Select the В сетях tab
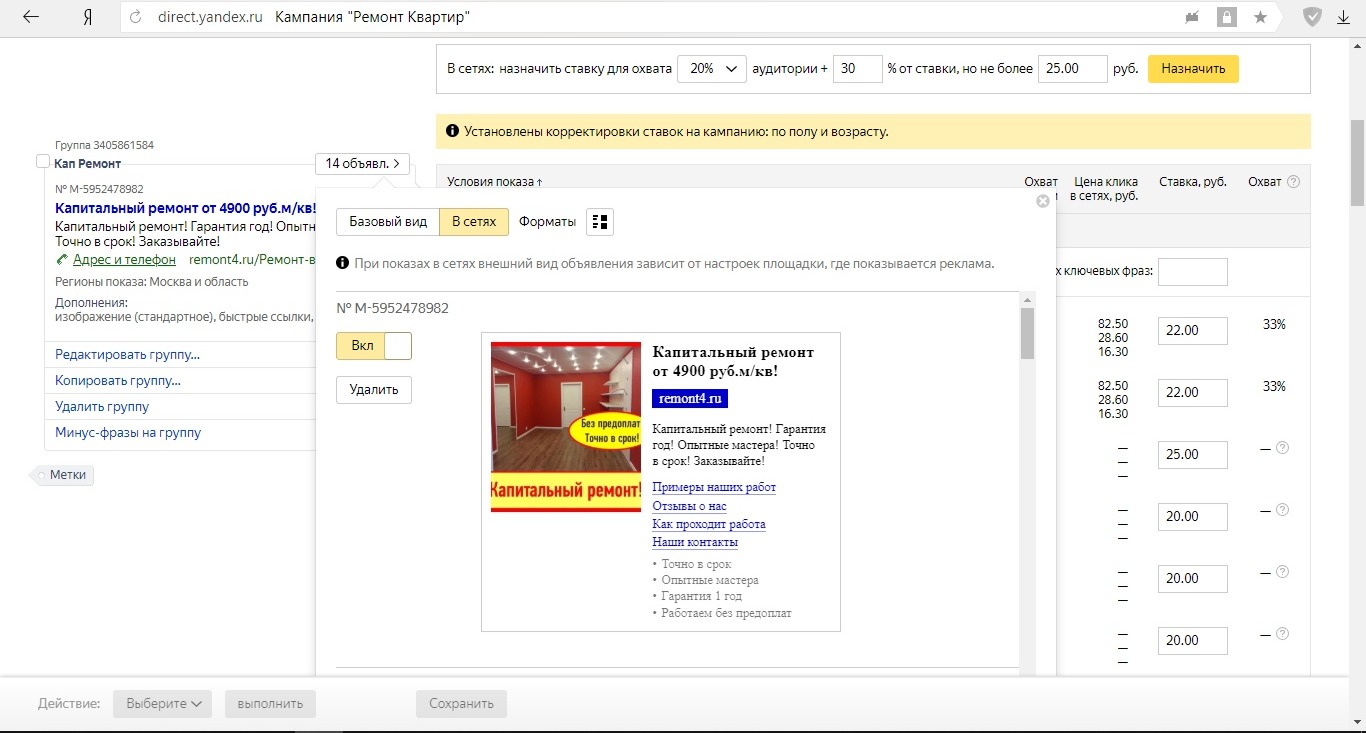Viewport: 1366px width, 733px height. coord(474,222)
